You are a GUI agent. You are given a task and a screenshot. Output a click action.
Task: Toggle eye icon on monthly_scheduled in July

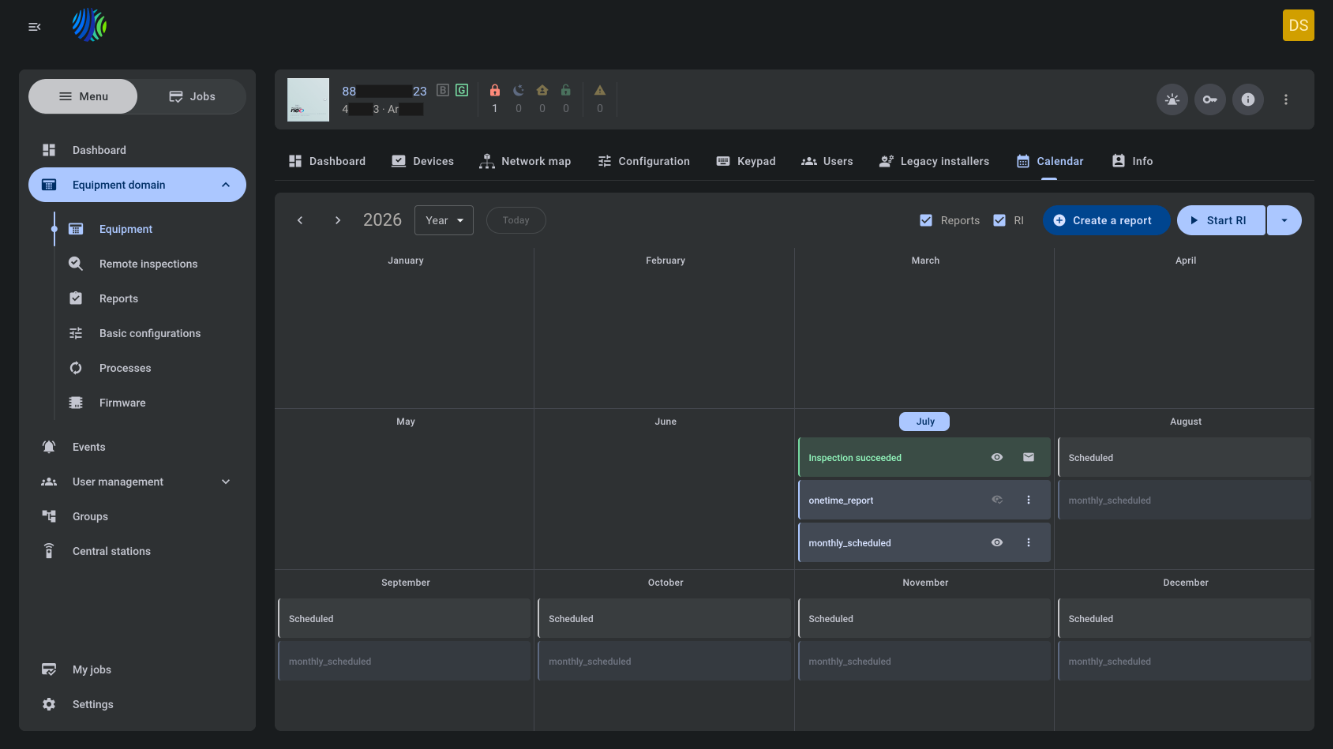tap(997, 543)
